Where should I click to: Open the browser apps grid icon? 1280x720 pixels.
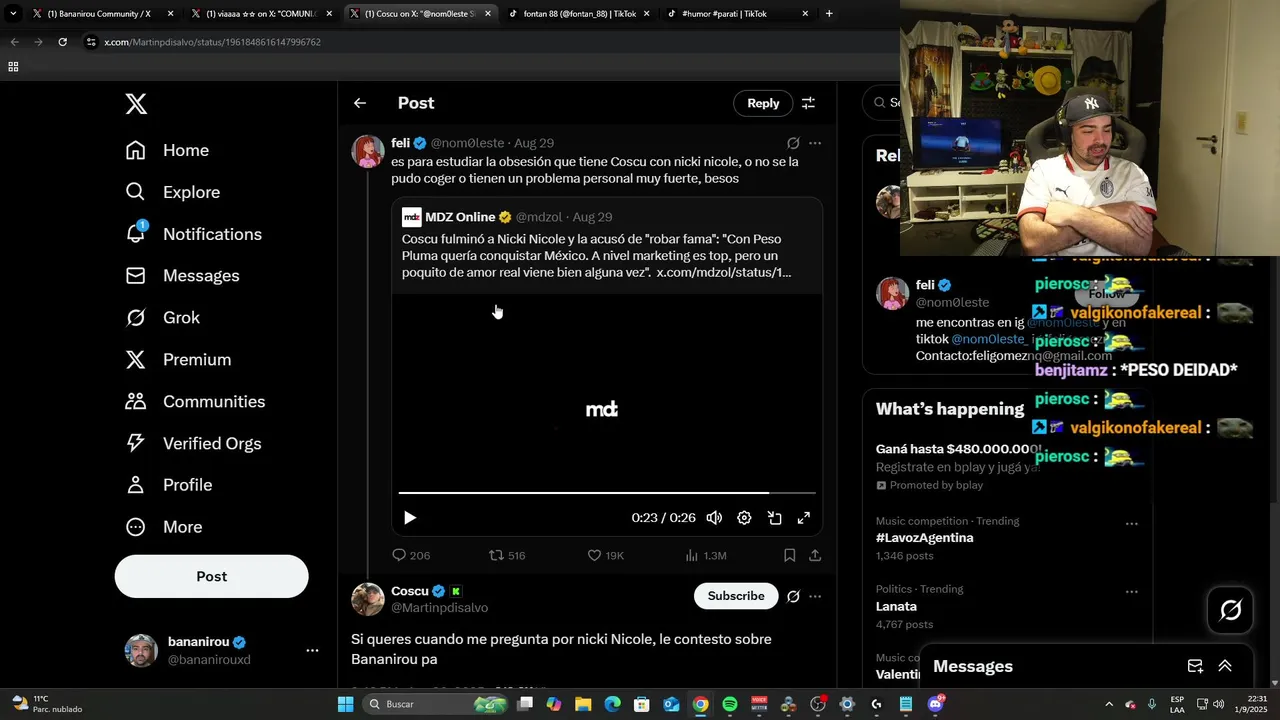tap(13, 67)
